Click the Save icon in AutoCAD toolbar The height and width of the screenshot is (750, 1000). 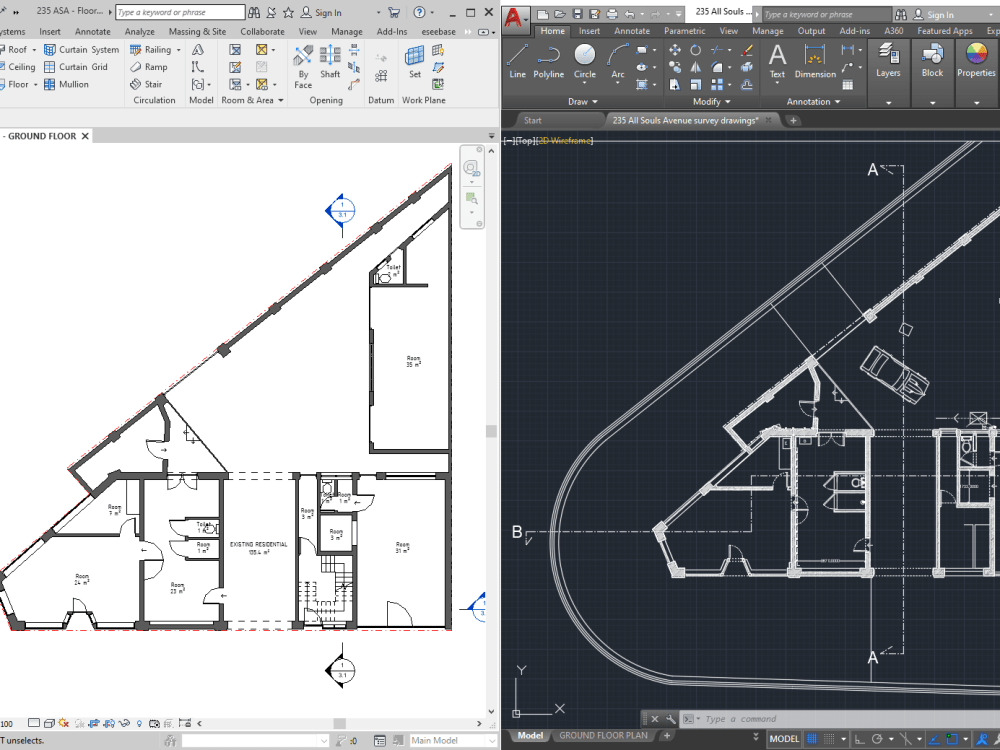tap(577, 13)
